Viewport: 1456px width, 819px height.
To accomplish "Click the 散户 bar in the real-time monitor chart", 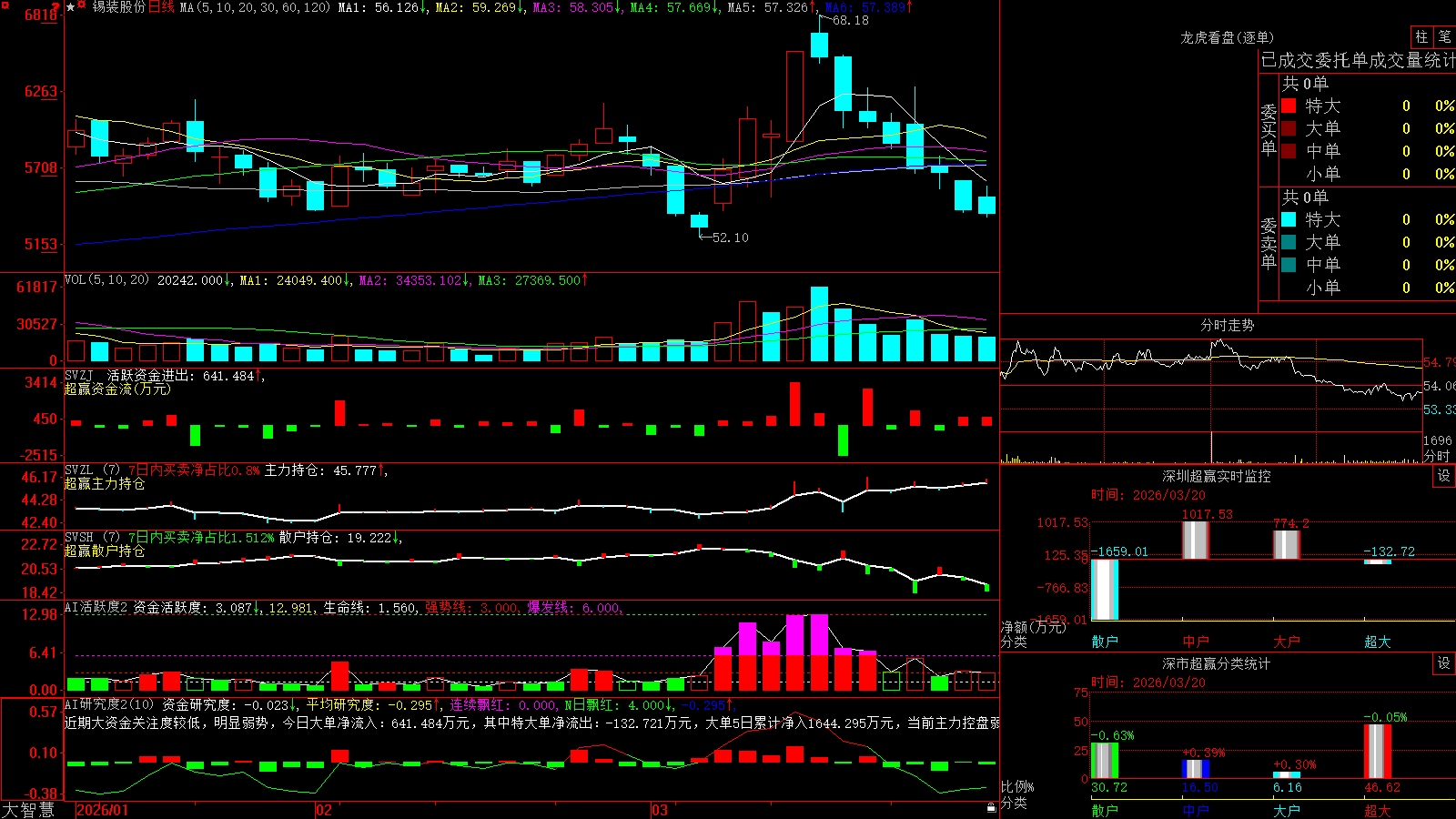I will (x=1104, y=590).
